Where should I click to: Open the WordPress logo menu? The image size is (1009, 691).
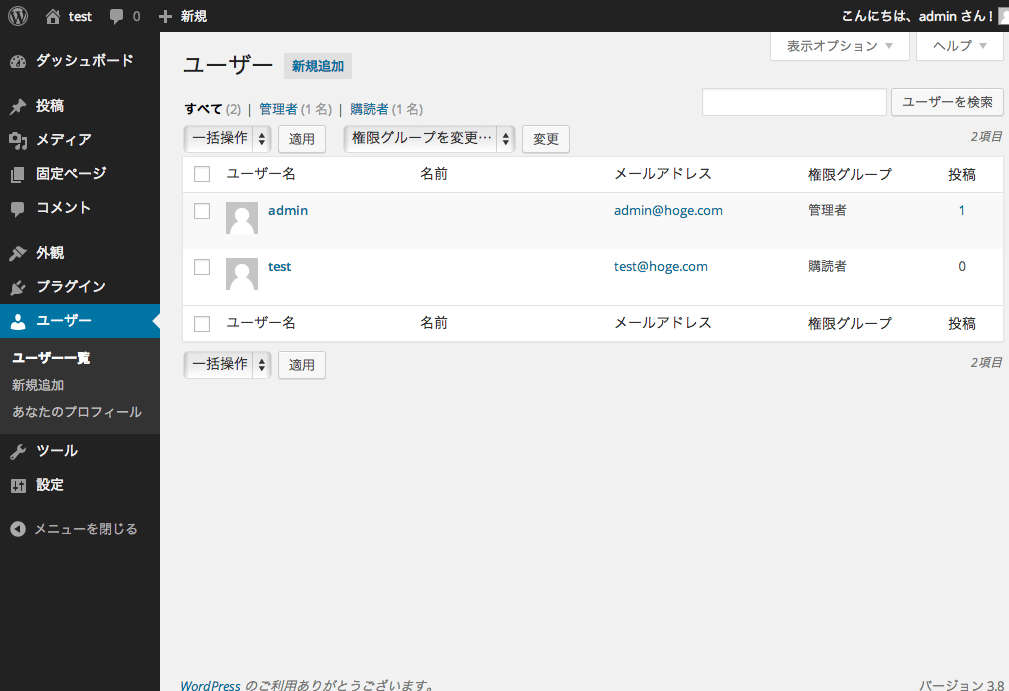point(16,16)
